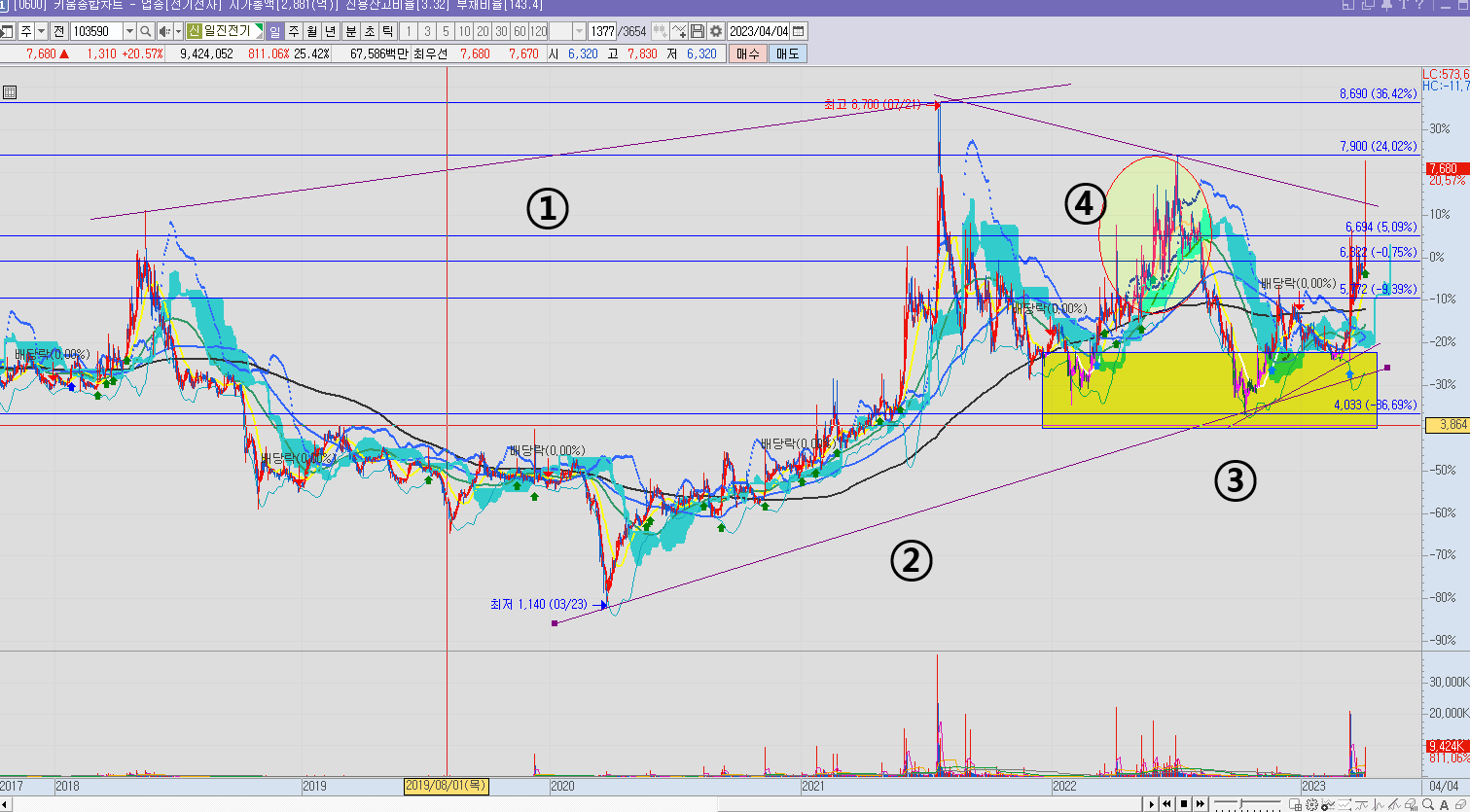Select the tick '틱' period toggle
The image size is (1470, 812).
click(x=387, y=31)
